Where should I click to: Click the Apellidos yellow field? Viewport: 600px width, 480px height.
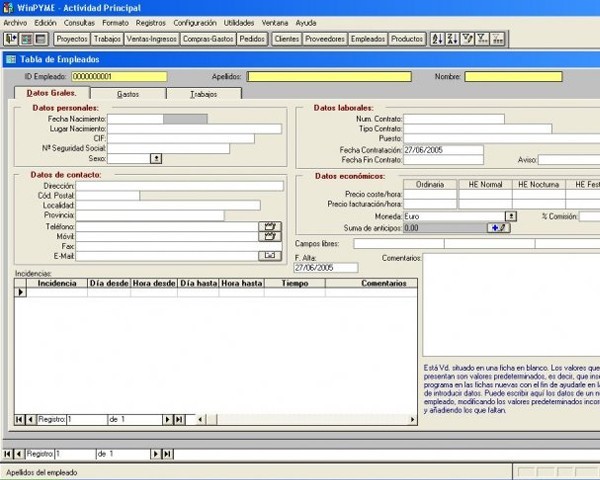(329, 77)
